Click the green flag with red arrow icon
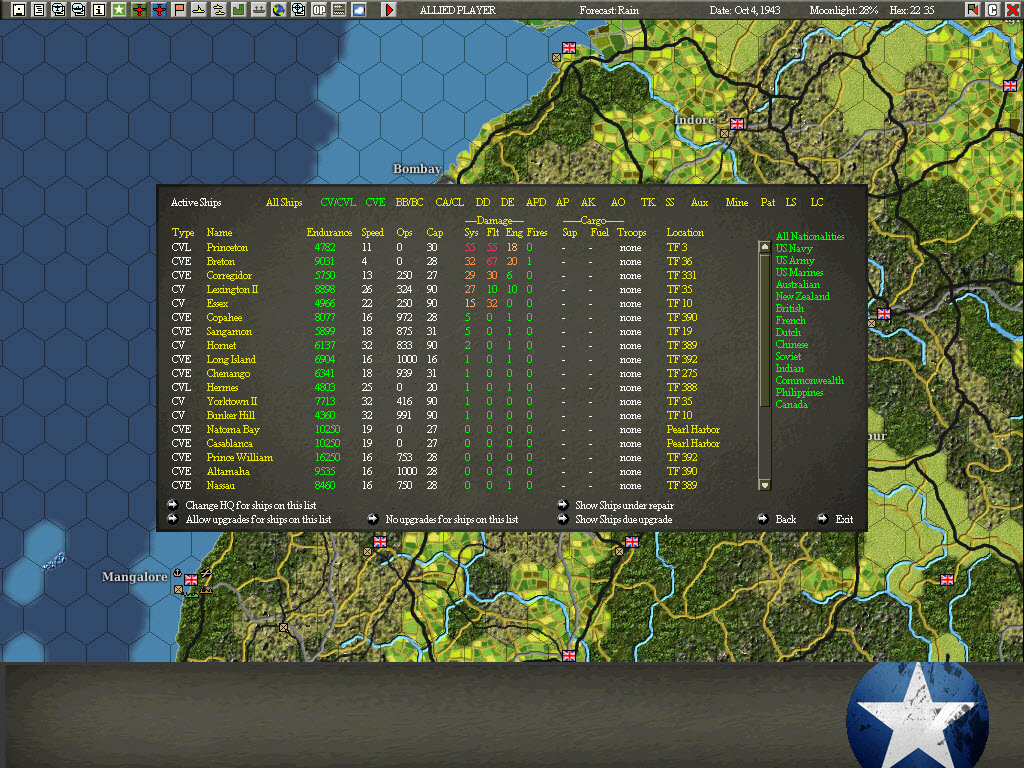1024x768 pixels. tap(972, 10)
